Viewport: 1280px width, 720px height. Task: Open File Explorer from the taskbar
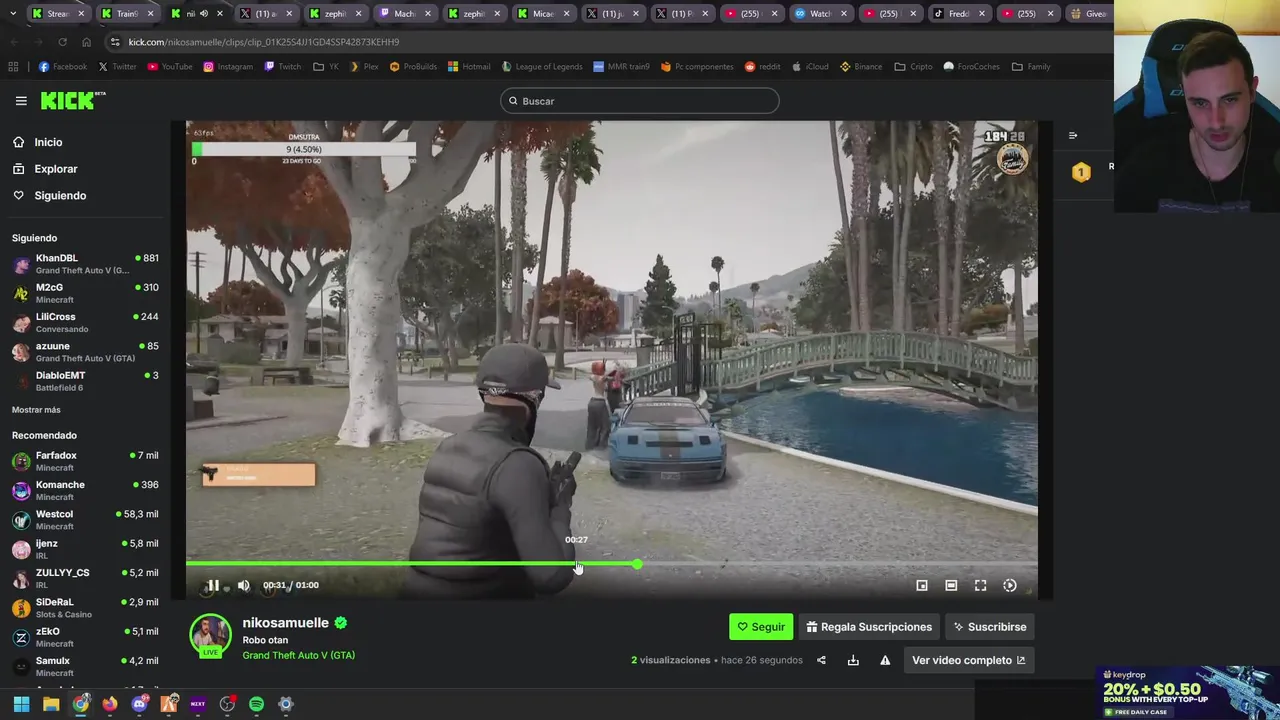tap(51, 704)
